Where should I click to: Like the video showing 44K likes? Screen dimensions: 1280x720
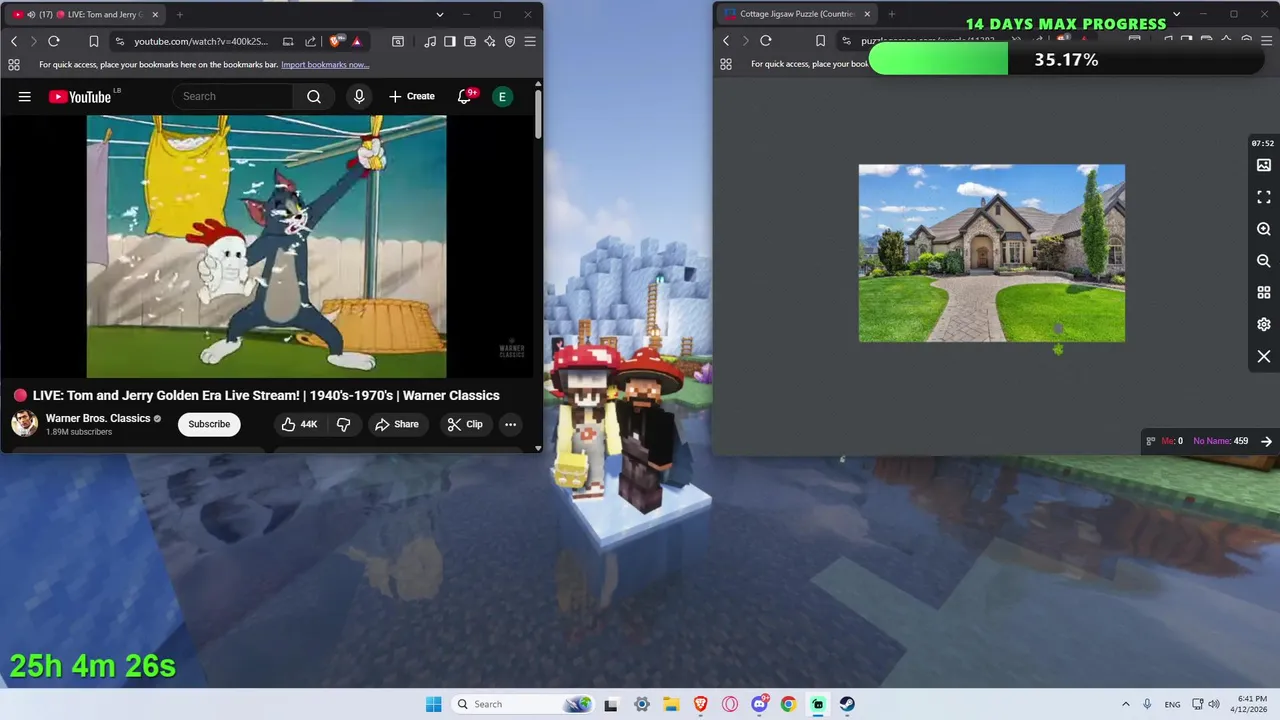pos(299,424)
